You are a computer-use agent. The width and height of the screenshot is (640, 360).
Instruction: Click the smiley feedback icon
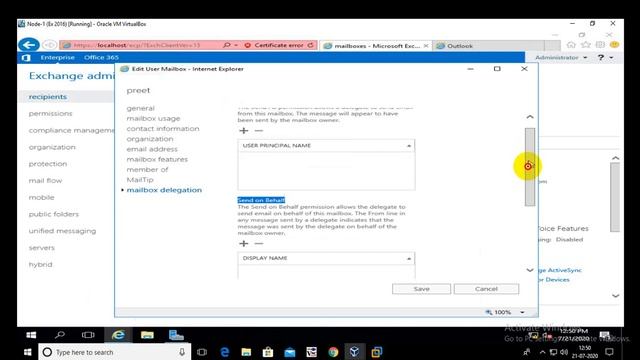(x=614, y=45)
